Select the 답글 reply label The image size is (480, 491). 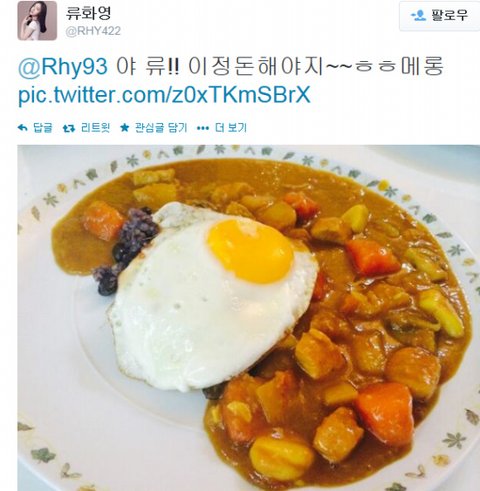tap(43, 128)
